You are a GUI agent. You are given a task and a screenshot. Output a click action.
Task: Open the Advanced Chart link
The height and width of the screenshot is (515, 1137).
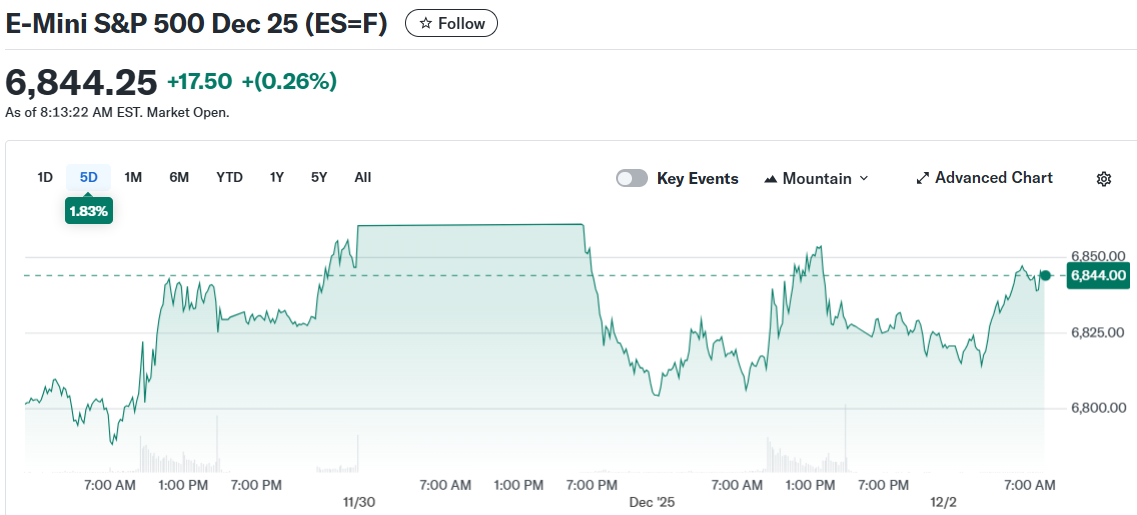pyautogui.click(x=993, y=177)
